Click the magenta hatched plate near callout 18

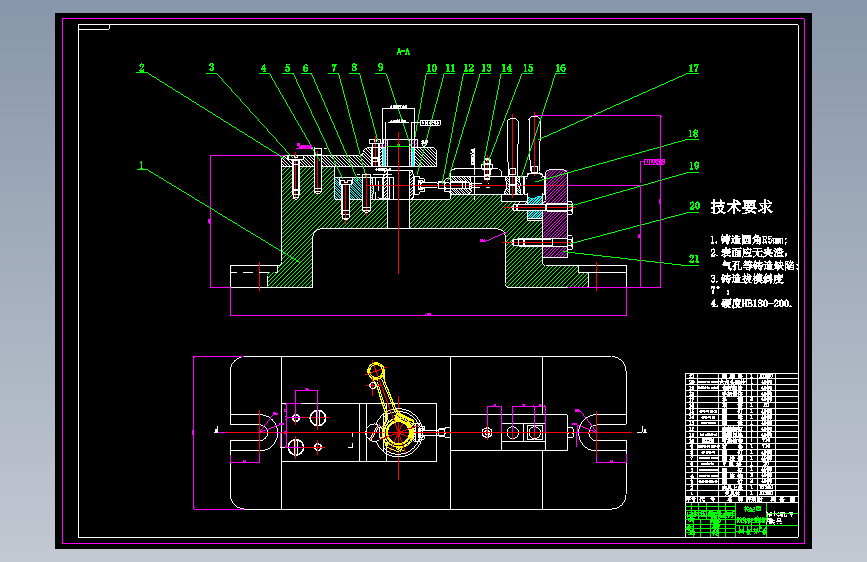click(555, 213)
